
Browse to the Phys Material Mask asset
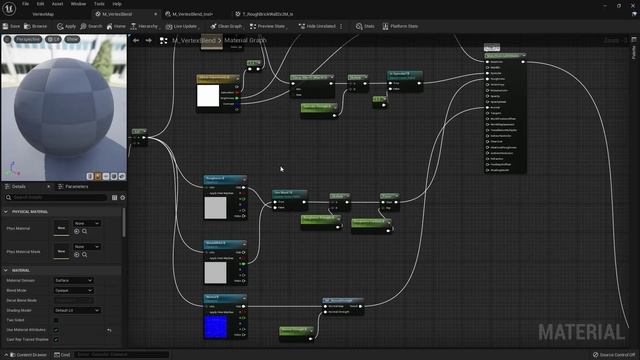pyautogui.click(x=84, y=255)
